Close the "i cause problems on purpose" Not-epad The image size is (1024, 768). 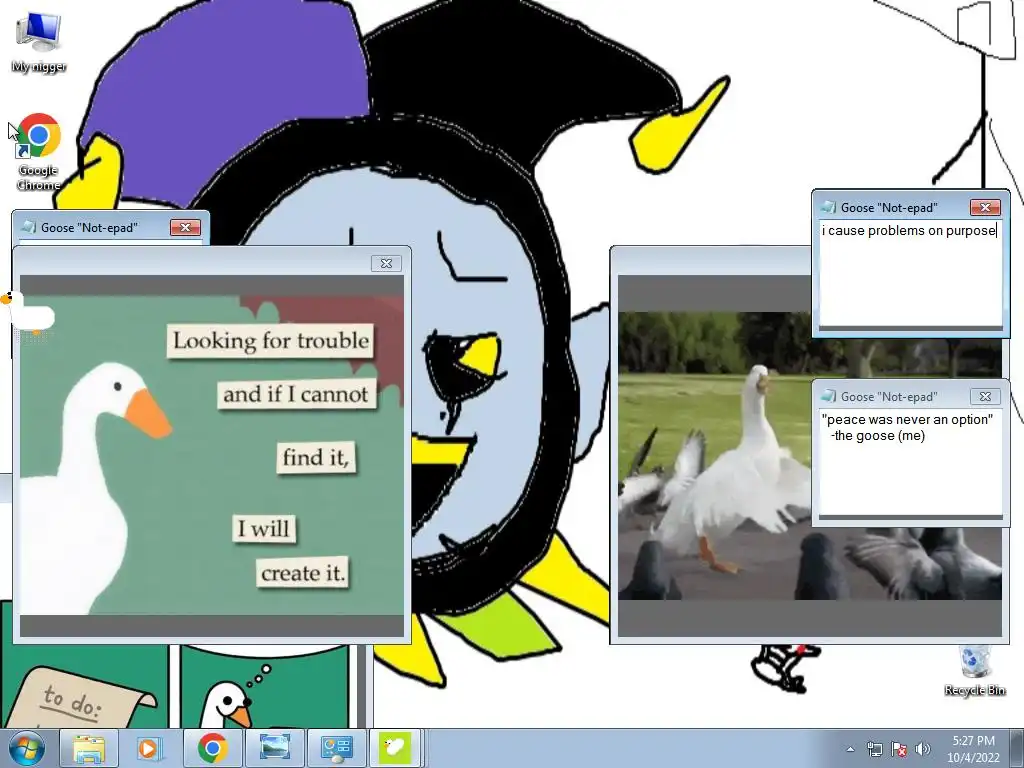tap(985, 207)
